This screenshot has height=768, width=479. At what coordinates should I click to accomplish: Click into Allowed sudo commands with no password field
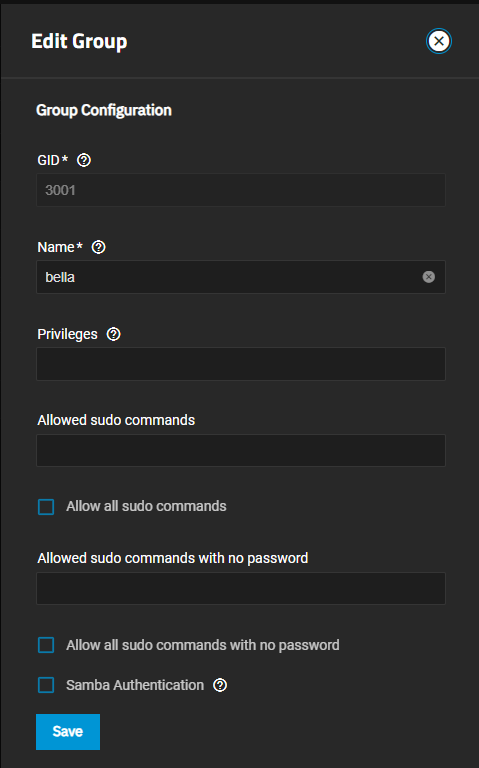[x=241, y=588]
